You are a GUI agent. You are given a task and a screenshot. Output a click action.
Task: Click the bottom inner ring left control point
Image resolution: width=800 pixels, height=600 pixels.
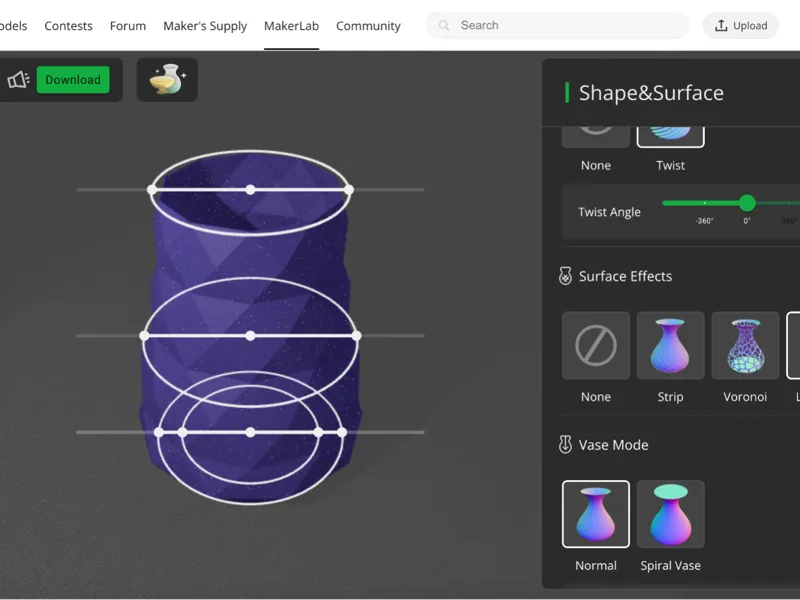182,432
